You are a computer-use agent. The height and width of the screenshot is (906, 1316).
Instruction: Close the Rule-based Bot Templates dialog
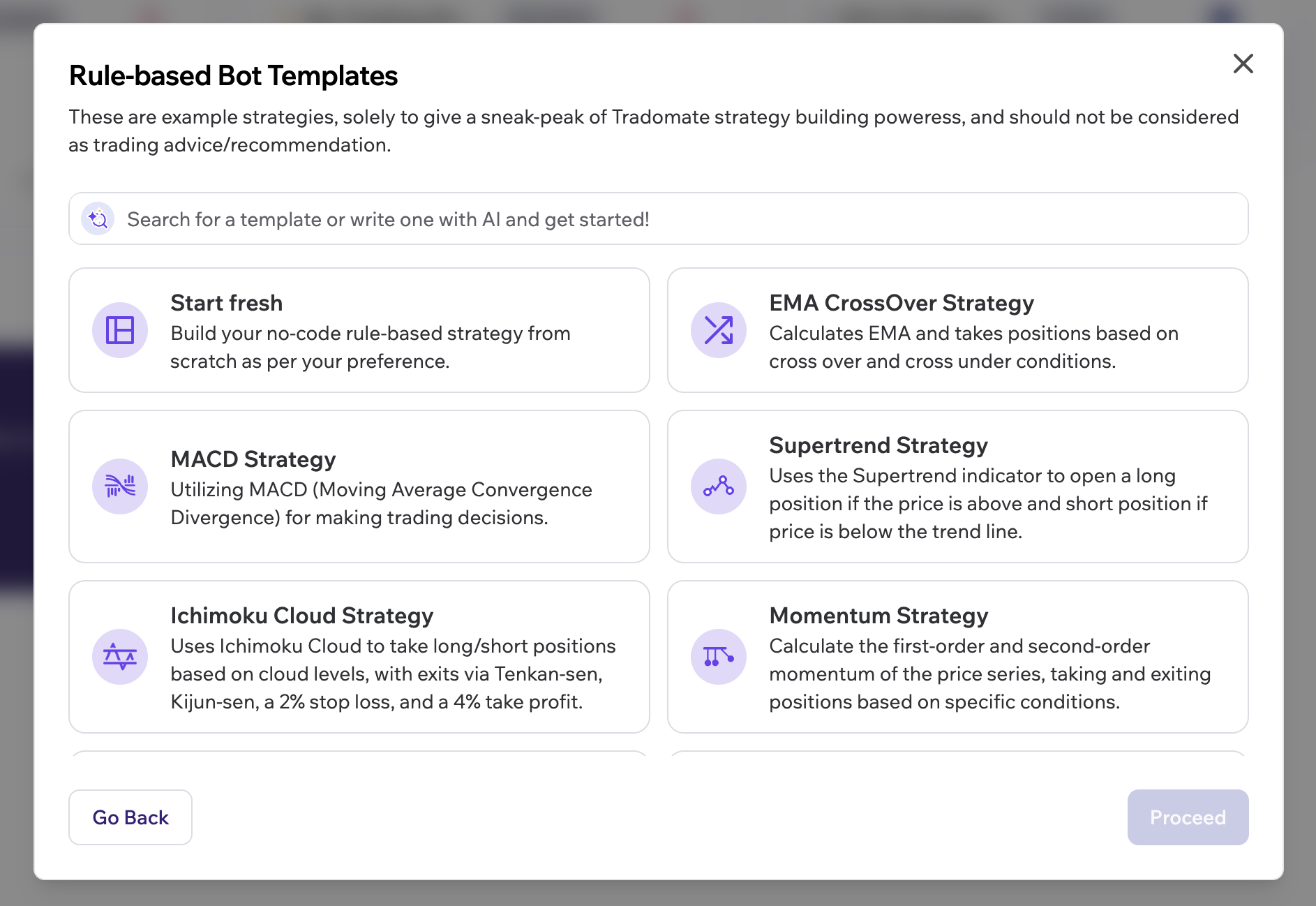(x=1243, y=64)
